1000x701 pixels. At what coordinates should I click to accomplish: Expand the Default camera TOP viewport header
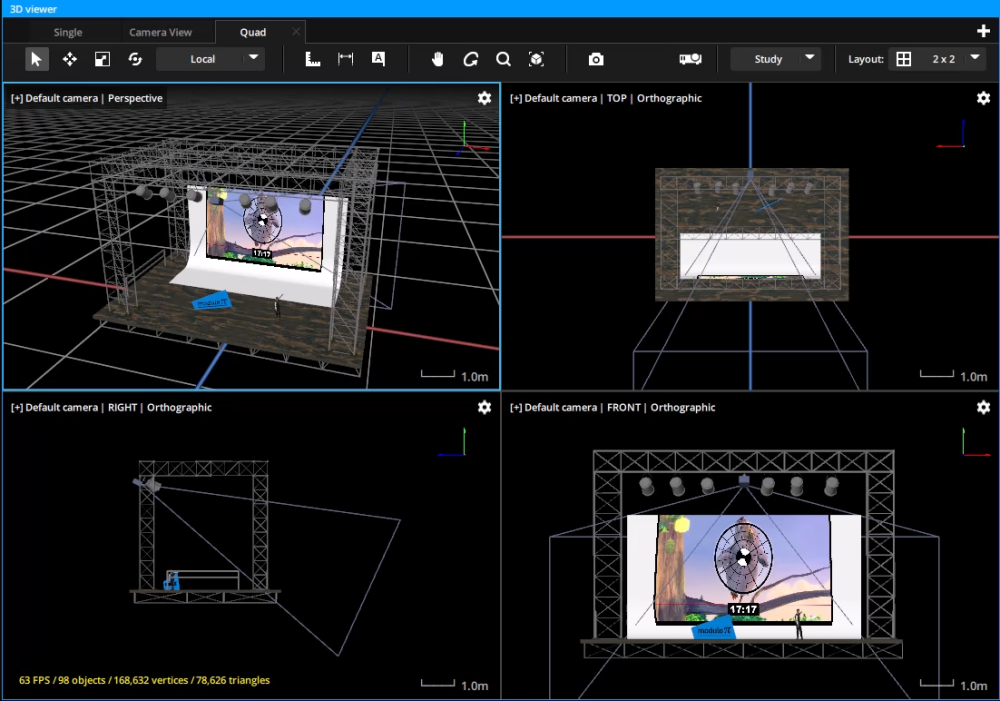tap(514, 98)
